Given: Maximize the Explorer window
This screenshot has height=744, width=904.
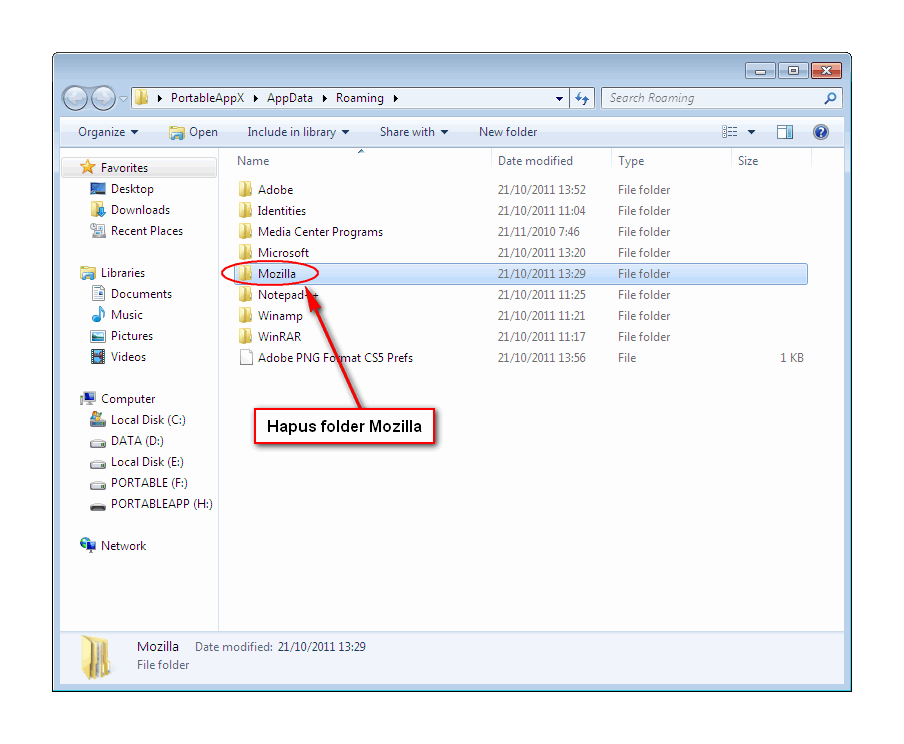Looking at the screenshot, I should click(793, 71).
